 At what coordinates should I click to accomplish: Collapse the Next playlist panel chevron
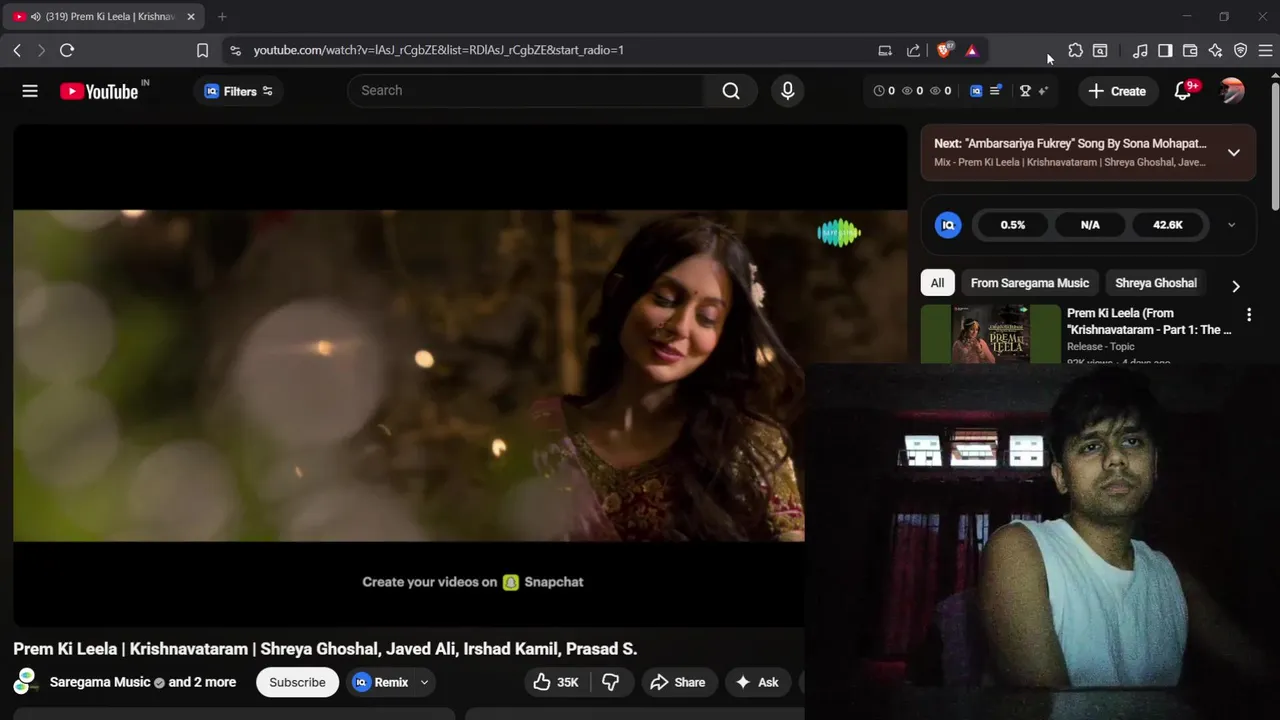pyautogui.click(x=1234, y=153)
